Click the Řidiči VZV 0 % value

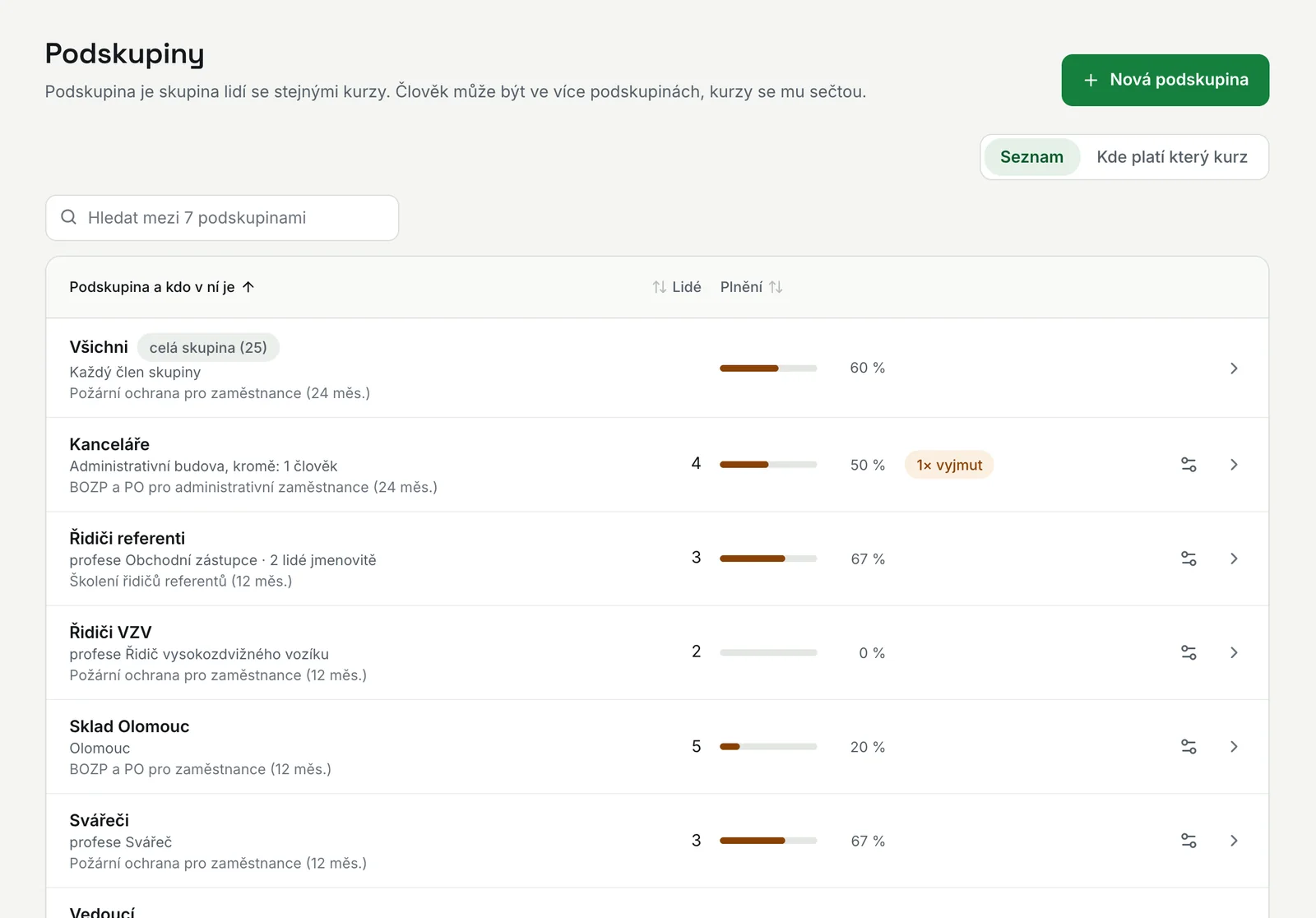point(872,653)
